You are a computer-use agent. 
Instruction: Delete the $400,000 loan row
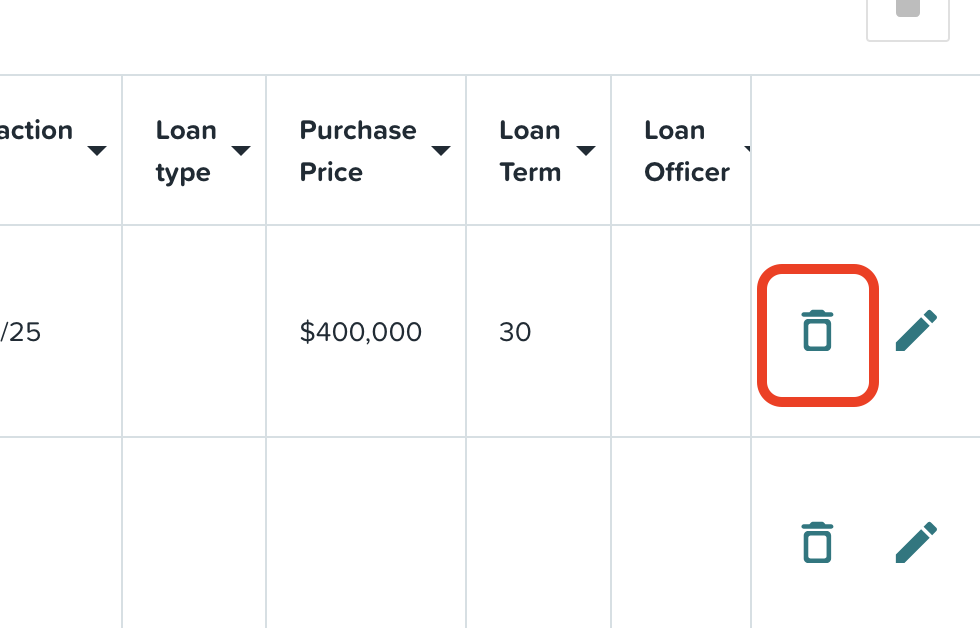[x=817, y=331]
